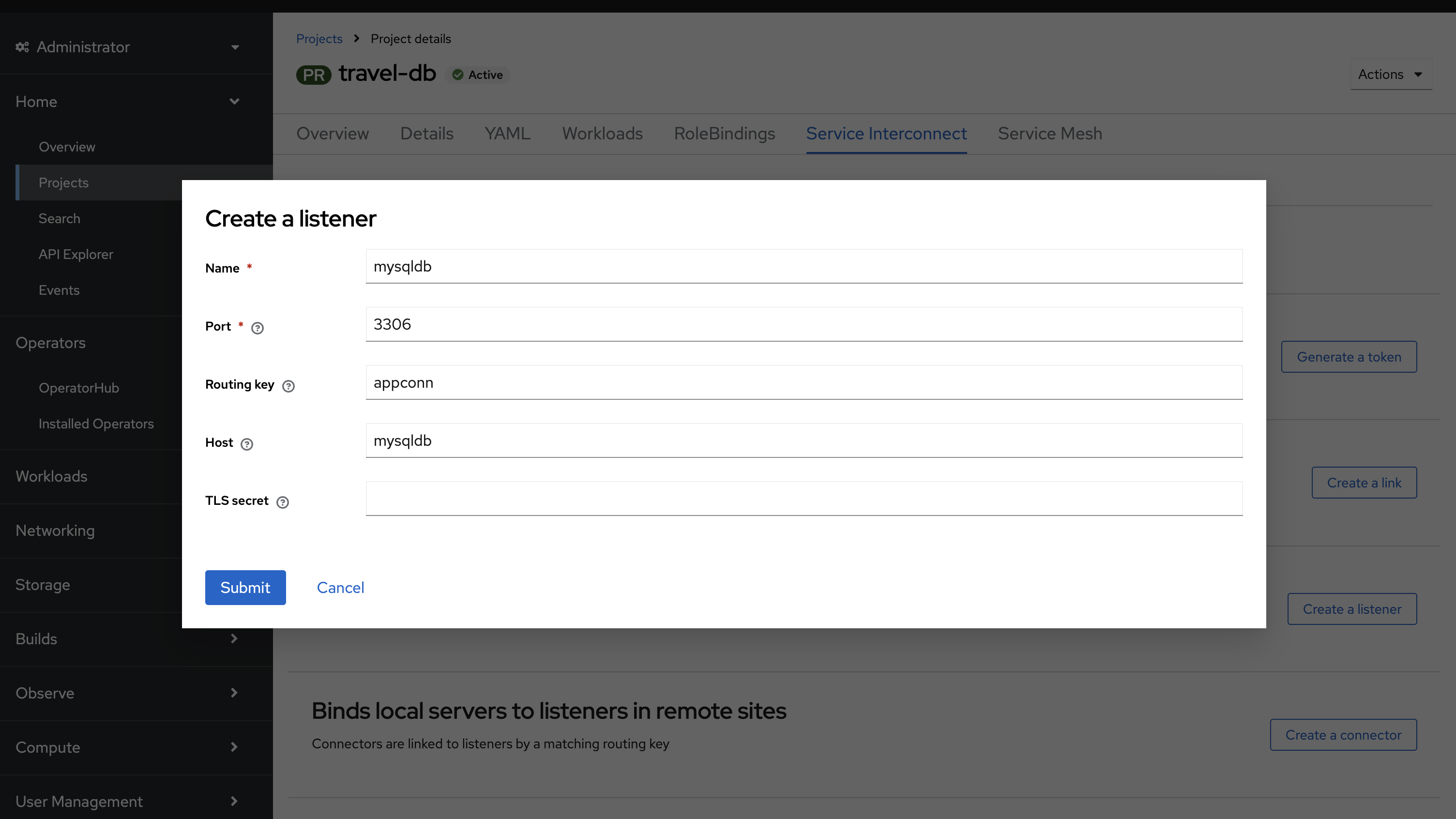This screenshot has height=819, width=1456.
Task: Open the Administrator perspective dropdown
Action: (x=128, y=47)
